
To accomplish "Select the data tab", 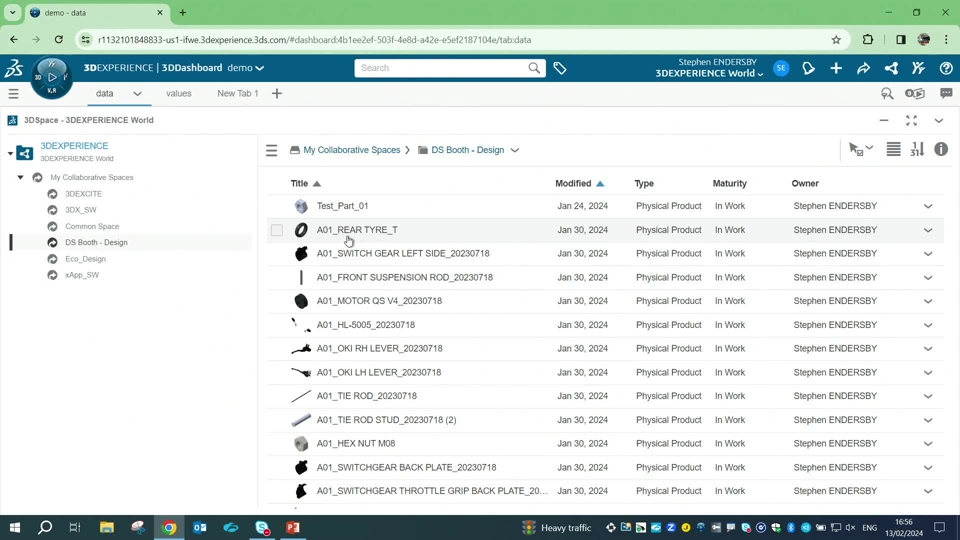I will click(x=105, y=94).
